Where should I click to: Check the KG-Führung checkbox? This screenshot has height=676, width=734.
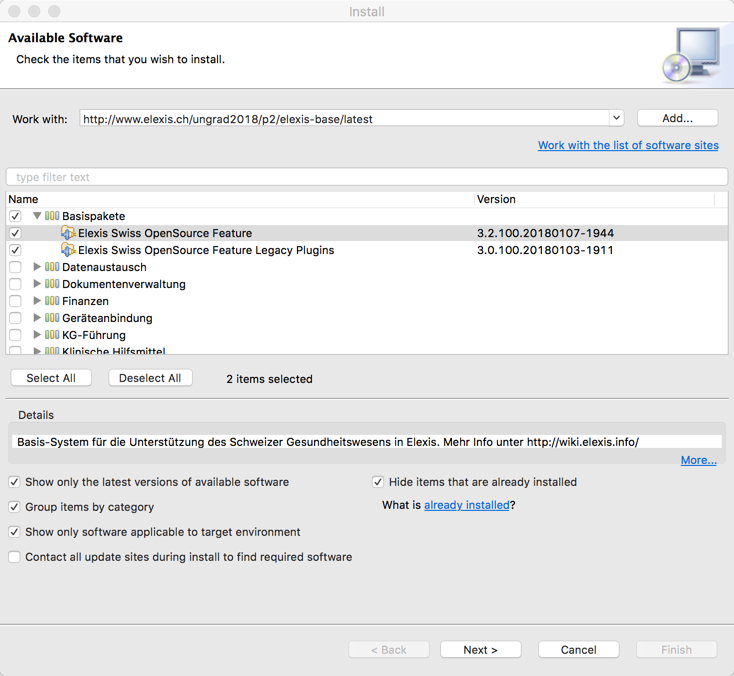[x=15, y=335]
